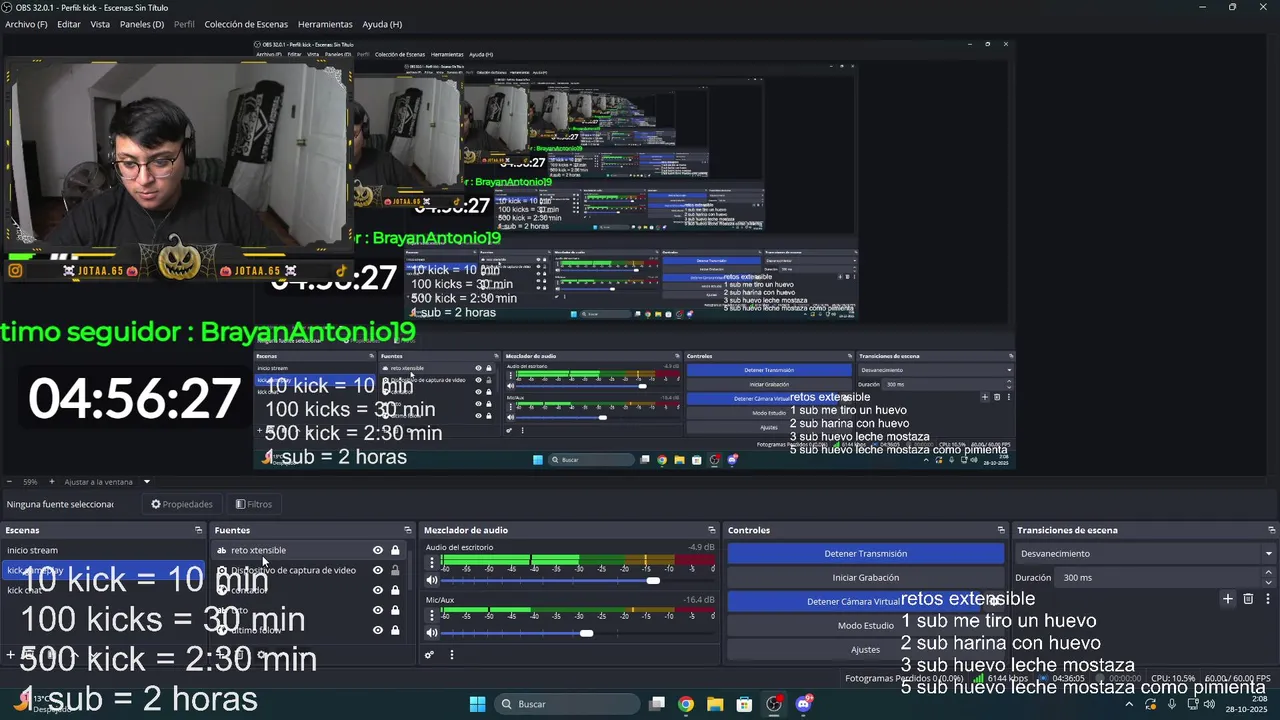Open the Windows Start menu
The image size is (1280, 720).
[477, 704]
